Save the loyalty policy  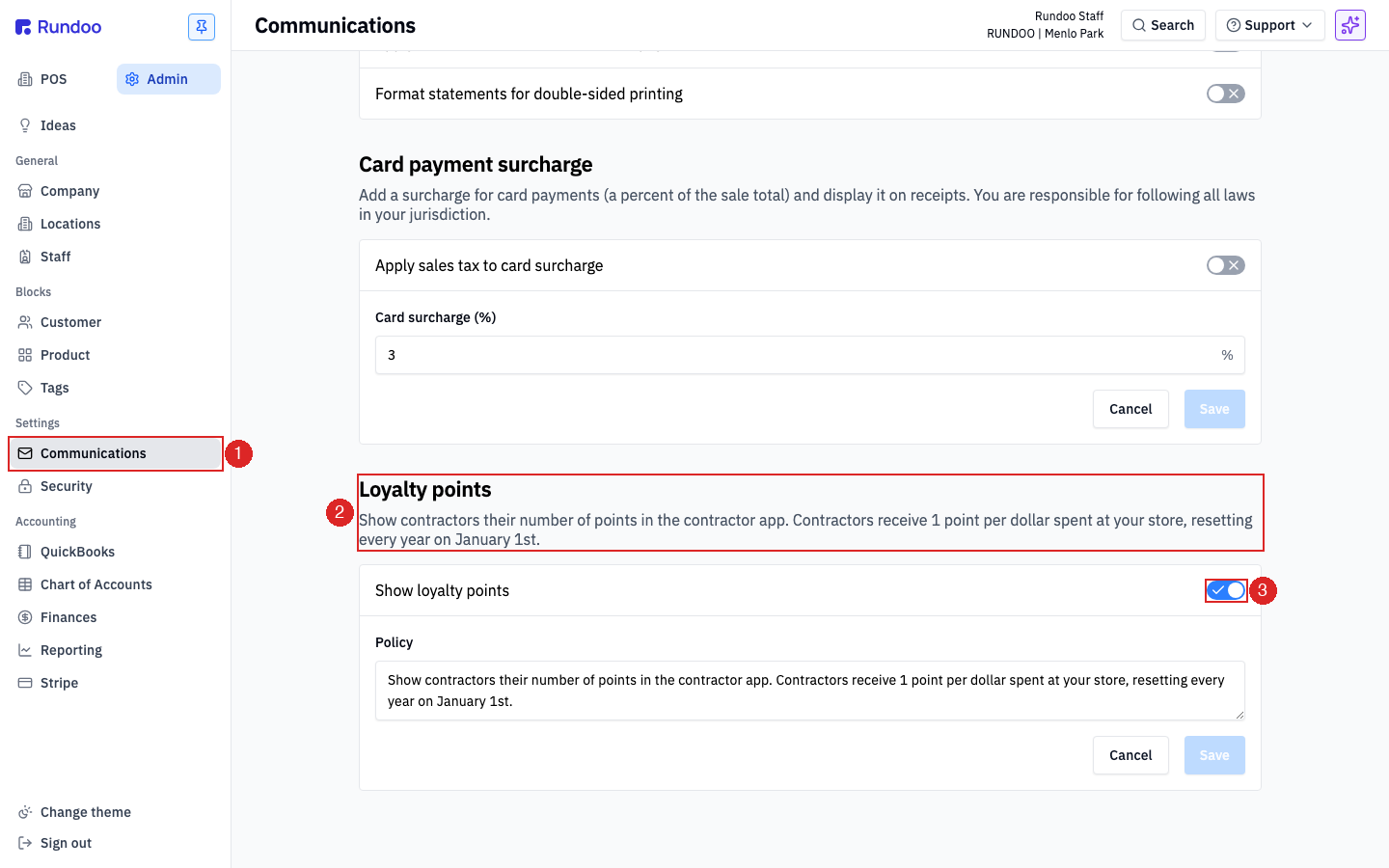1214,755
